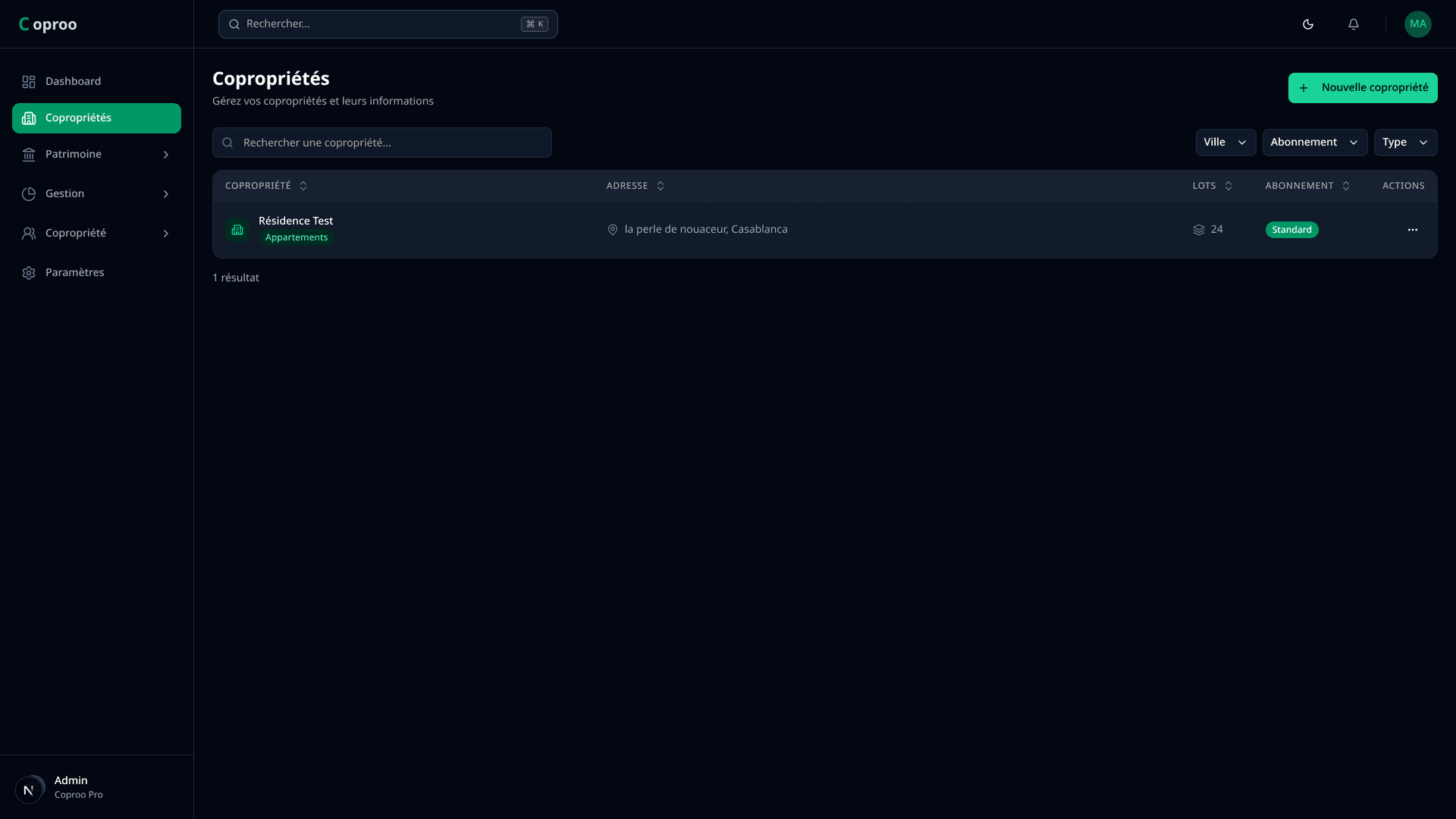Screen dimensions: 1456x819
Task: Open the Type filter dropdown
Action: (1404, 143)
